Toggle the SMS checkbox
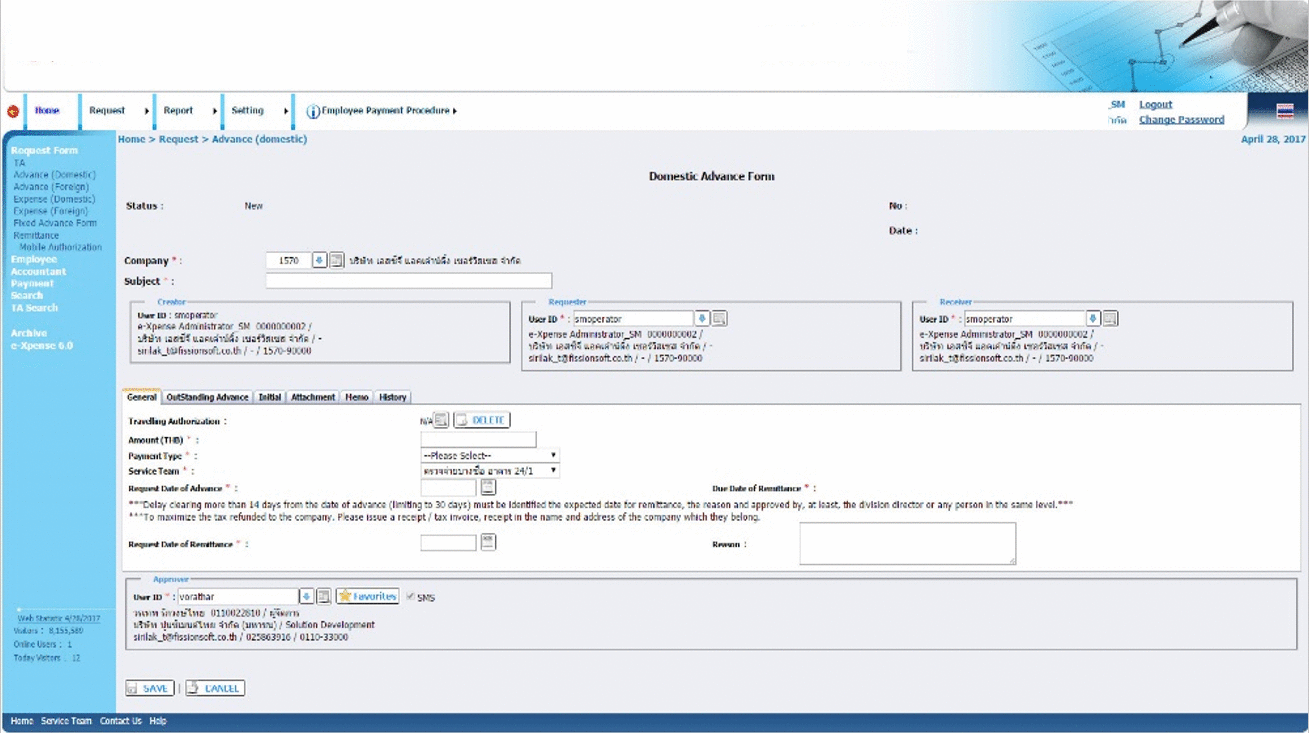 click(410, 597)
